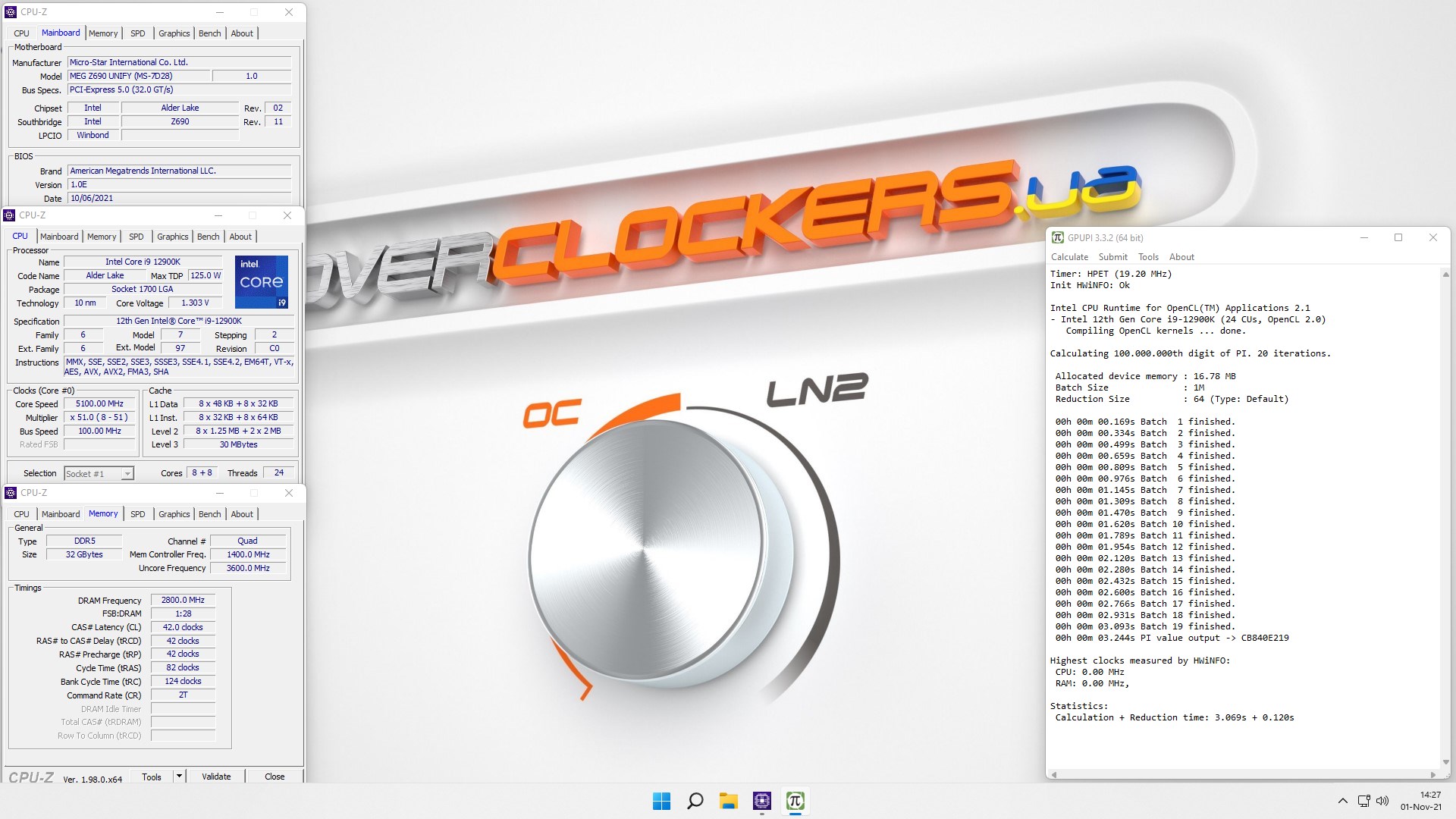Close the top CPU-Z window
Viewport: 1456px width, 819px height.
point(289,12)
